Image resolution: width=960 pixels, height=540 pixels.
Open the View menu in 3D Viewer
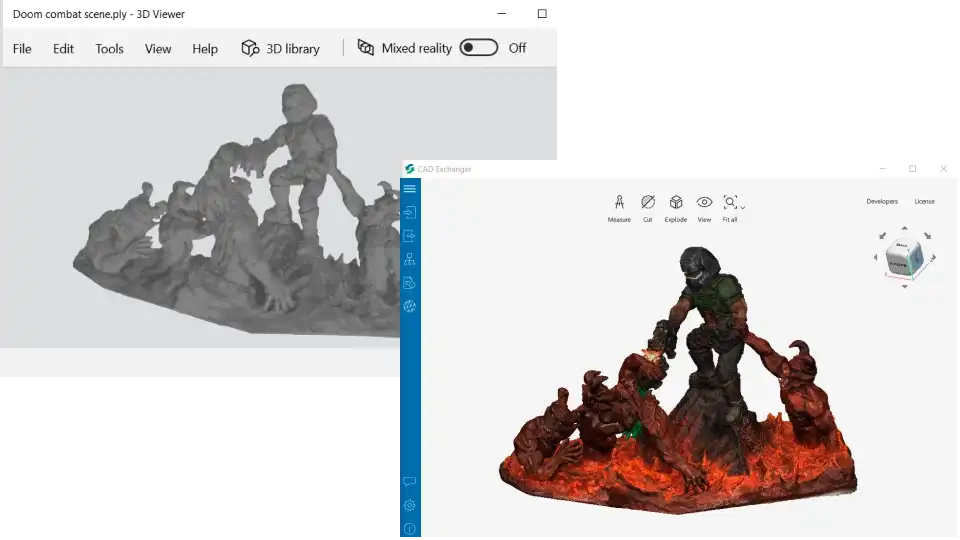click(158, 49)
